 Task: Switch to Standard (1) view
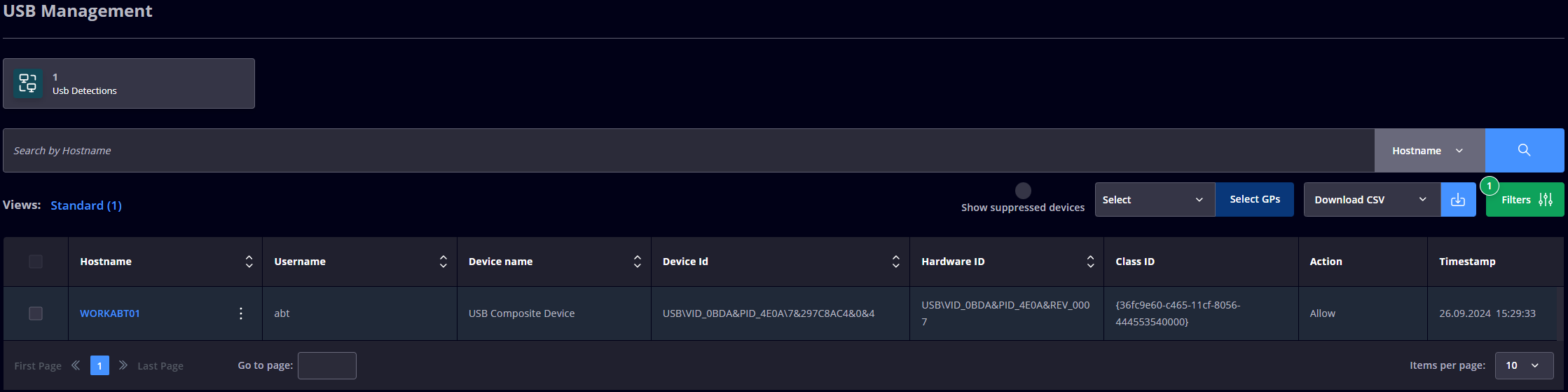pyautogui.click(x=86, y=205)
